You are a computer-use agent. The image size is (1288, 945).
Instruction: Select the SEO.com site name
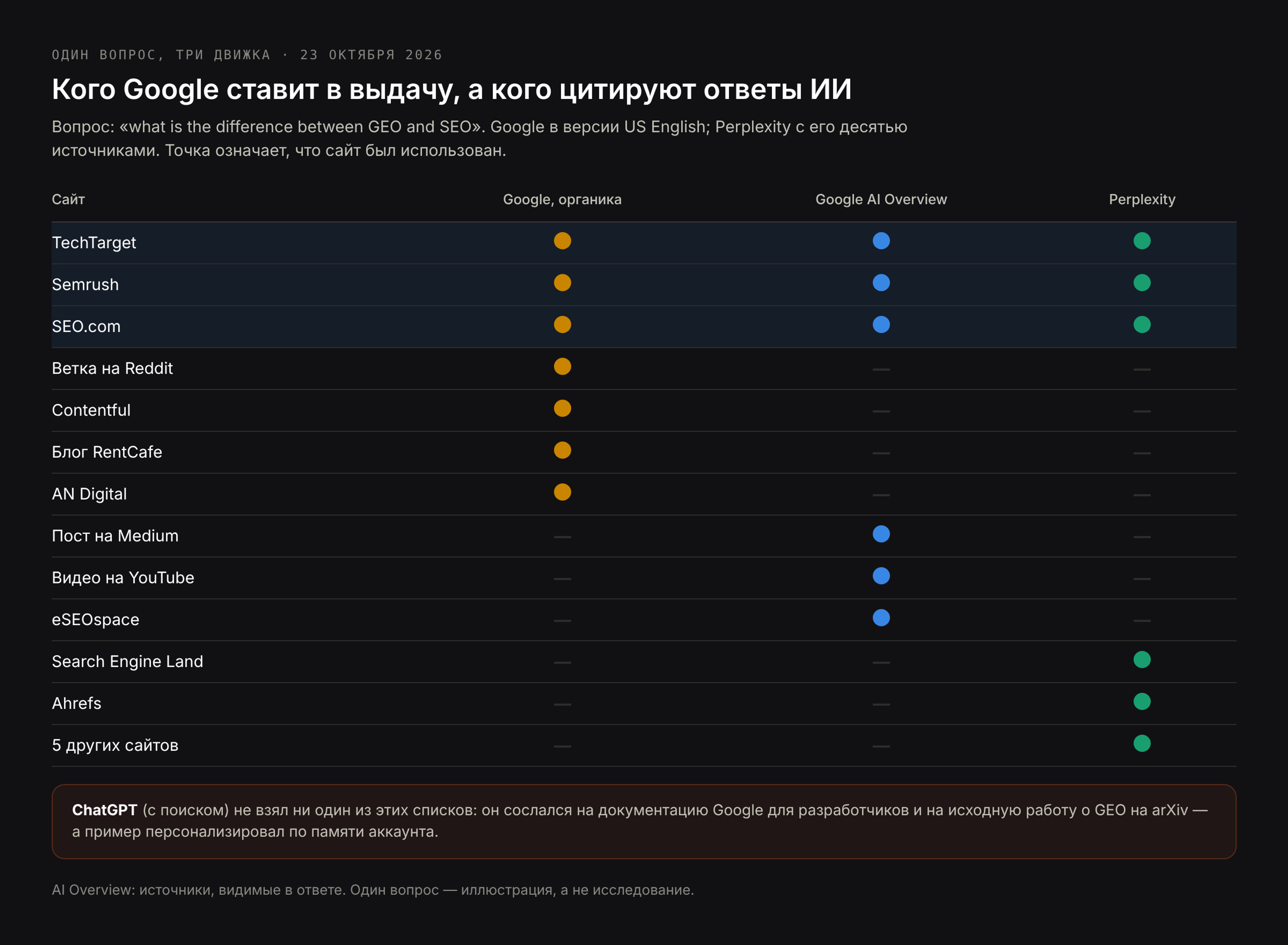tap(86, 326)
